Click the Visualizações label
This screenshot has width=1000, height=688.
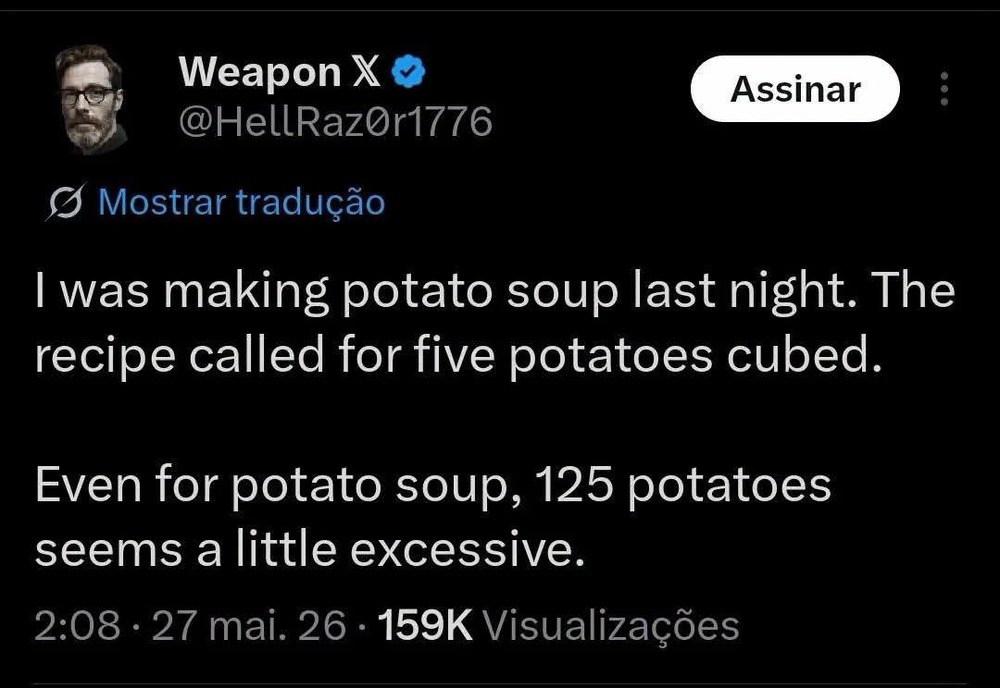tap(611, 626)
